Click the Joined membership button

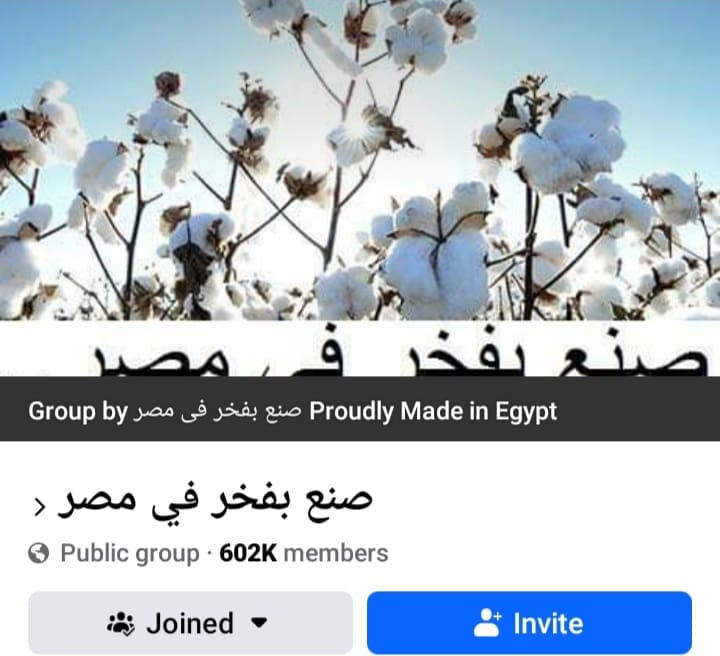pos(191,623)
